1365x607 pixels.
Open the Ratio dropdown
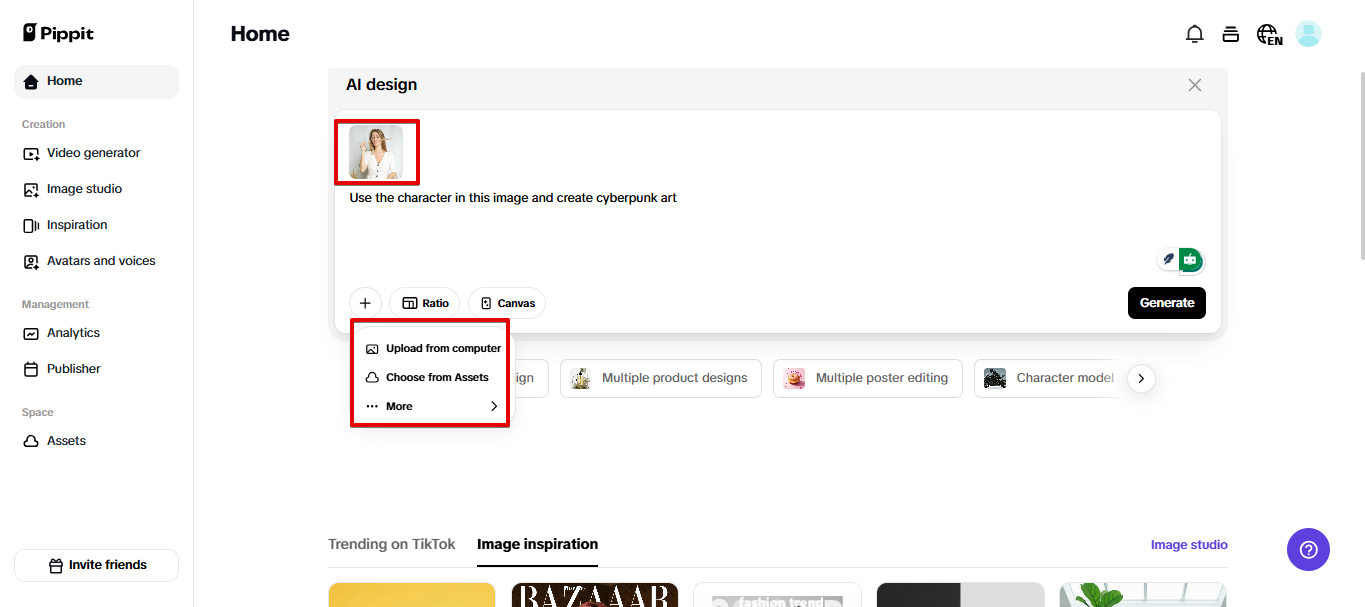pyautogui.click(x=424, y=302)
